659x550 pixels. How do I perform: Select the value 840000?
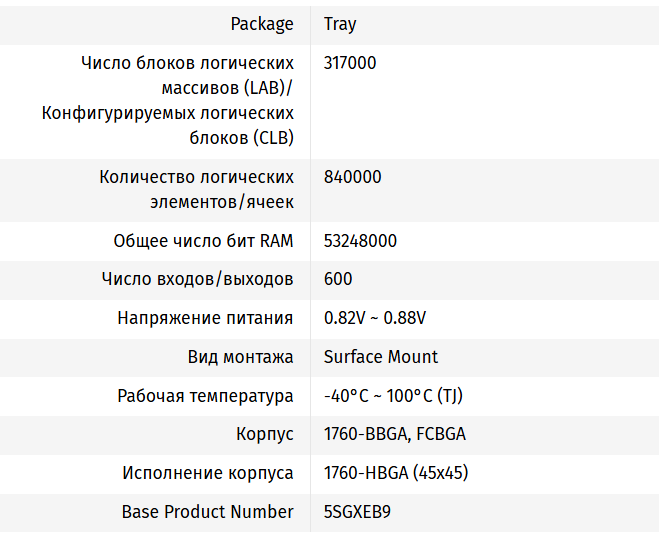click(352, 177)
